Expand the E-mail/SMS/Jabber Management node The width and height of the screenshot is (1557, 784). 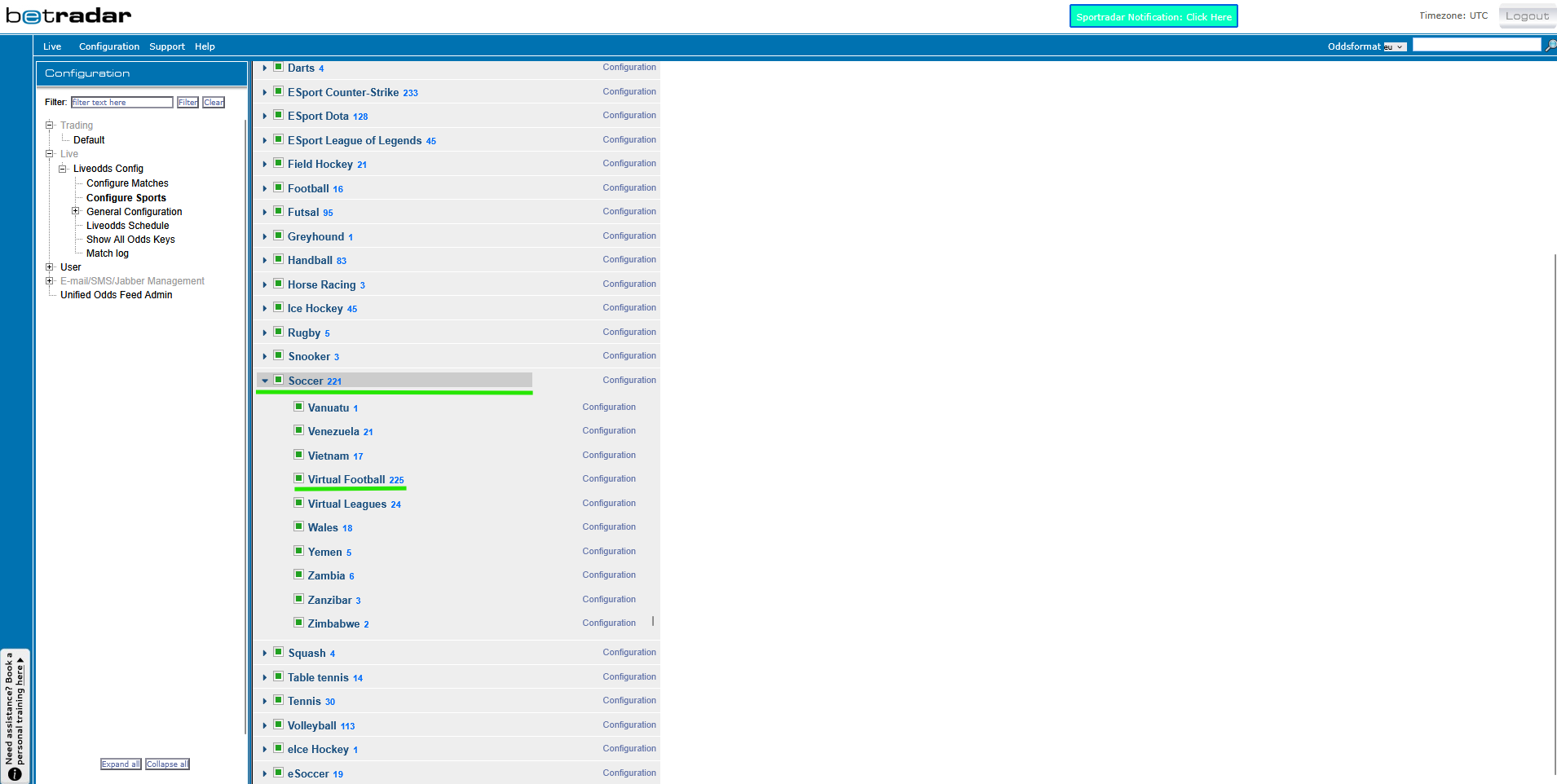pyautogui.click(x=50, y=281)
